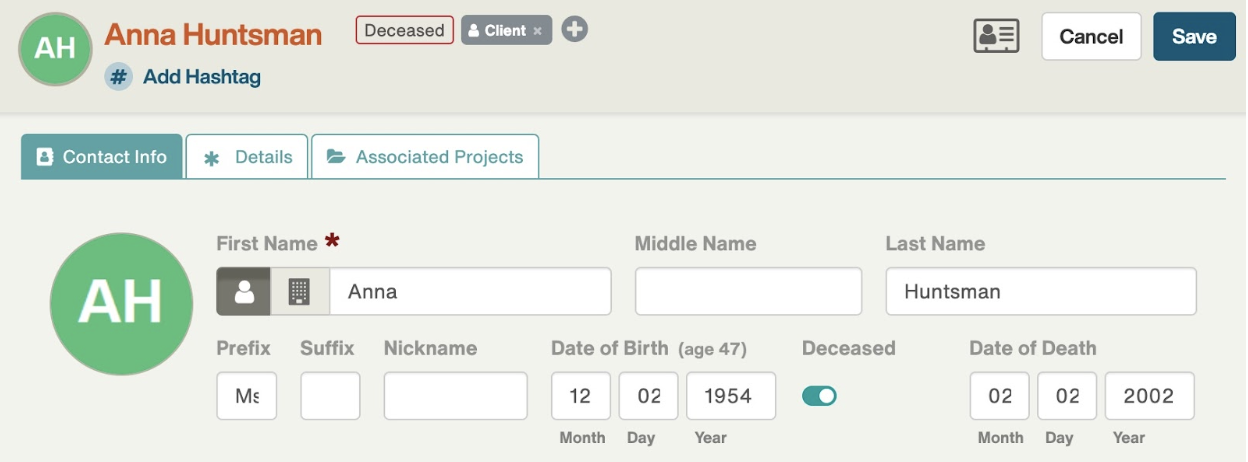
Task: Click the Prefix field showing Ms
Action: tap(247, 396)
